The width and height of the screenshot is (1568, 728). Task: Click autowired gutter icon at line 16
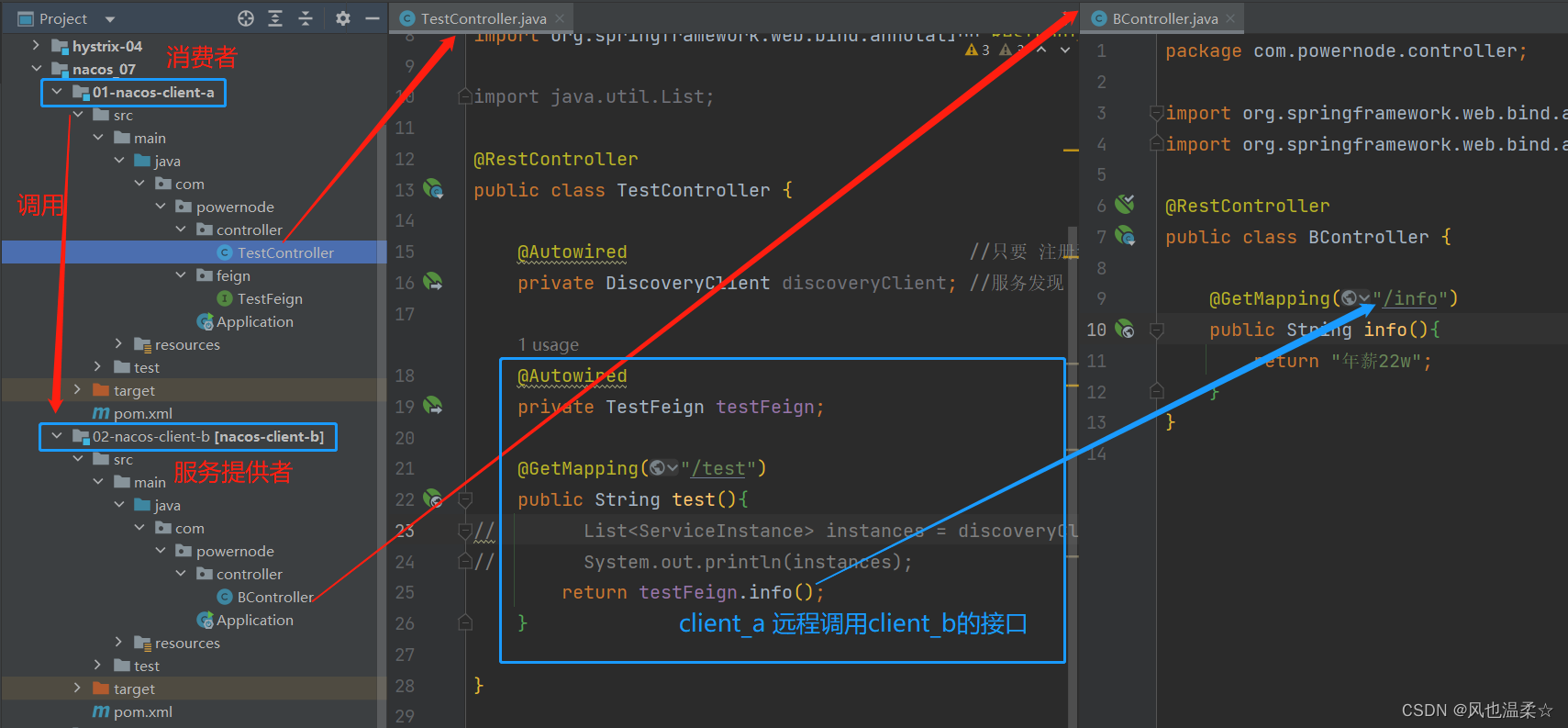pyautogui.click(x=433, y=282)
